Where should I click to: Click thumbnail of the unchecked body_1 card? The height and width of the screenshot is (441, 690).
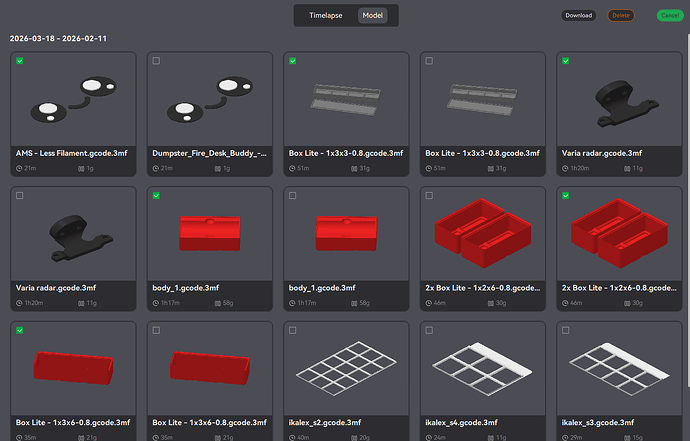click(346, 234)
